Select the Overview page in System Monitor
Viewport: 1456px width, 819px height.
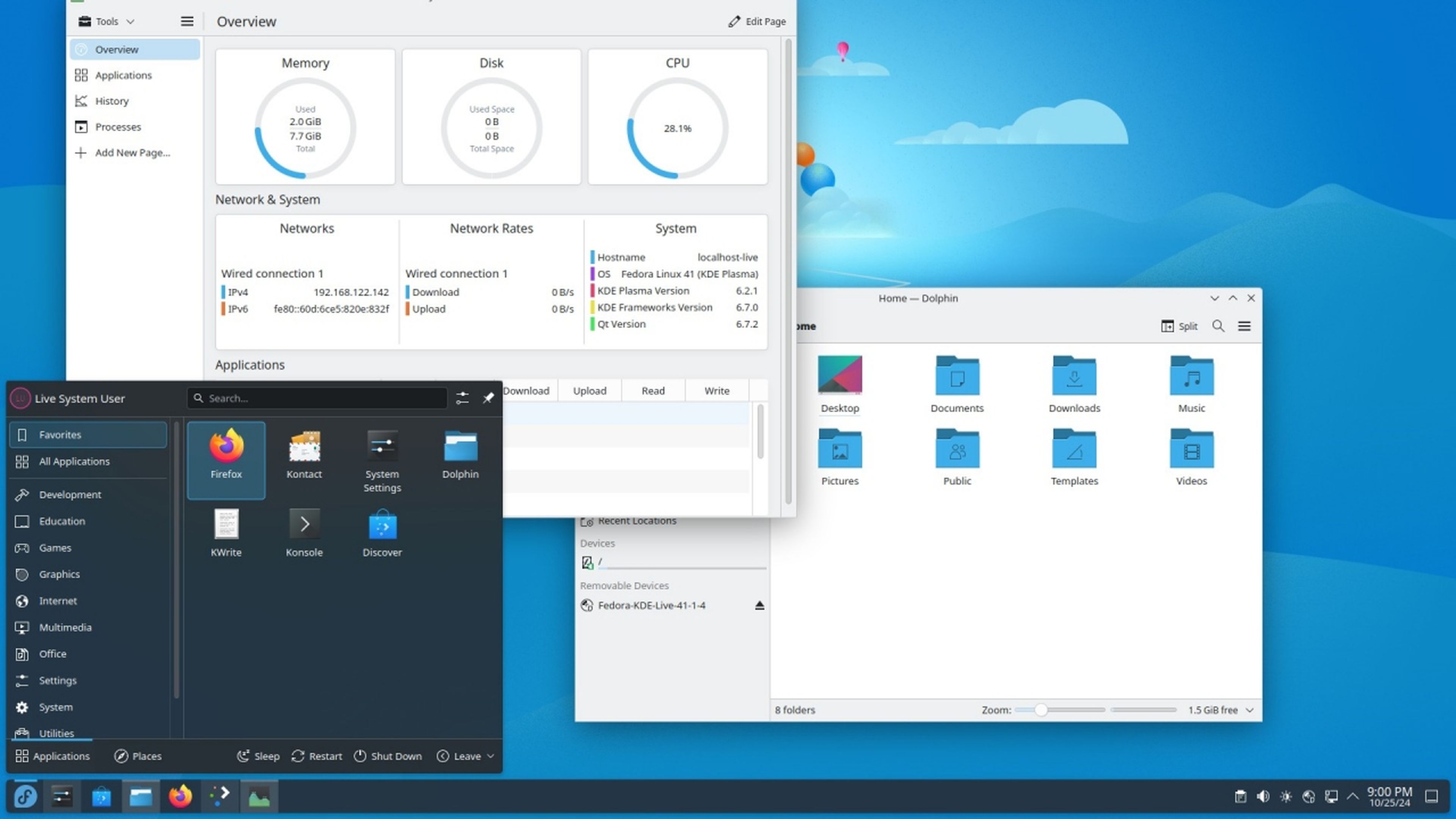click(135, 49)
